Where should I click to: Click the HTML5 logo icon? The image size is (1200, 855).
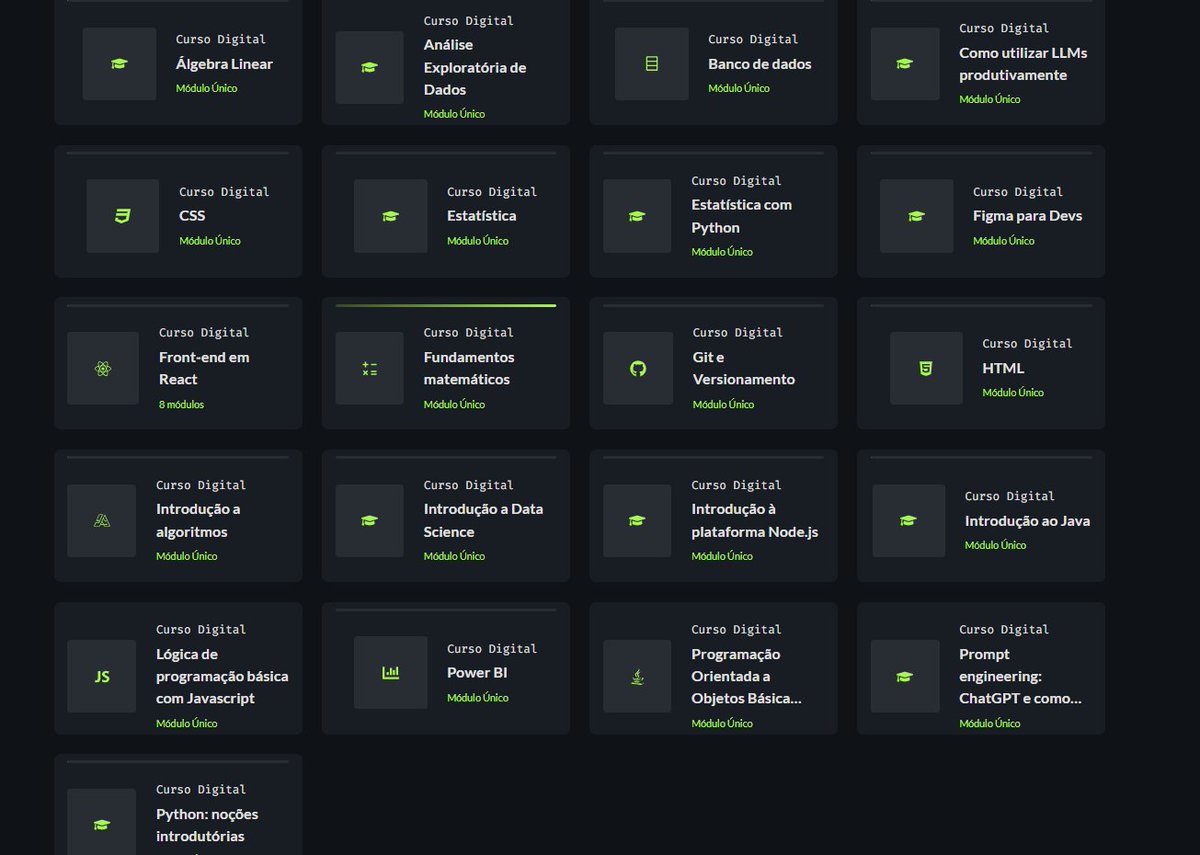(x=926, y=369)
